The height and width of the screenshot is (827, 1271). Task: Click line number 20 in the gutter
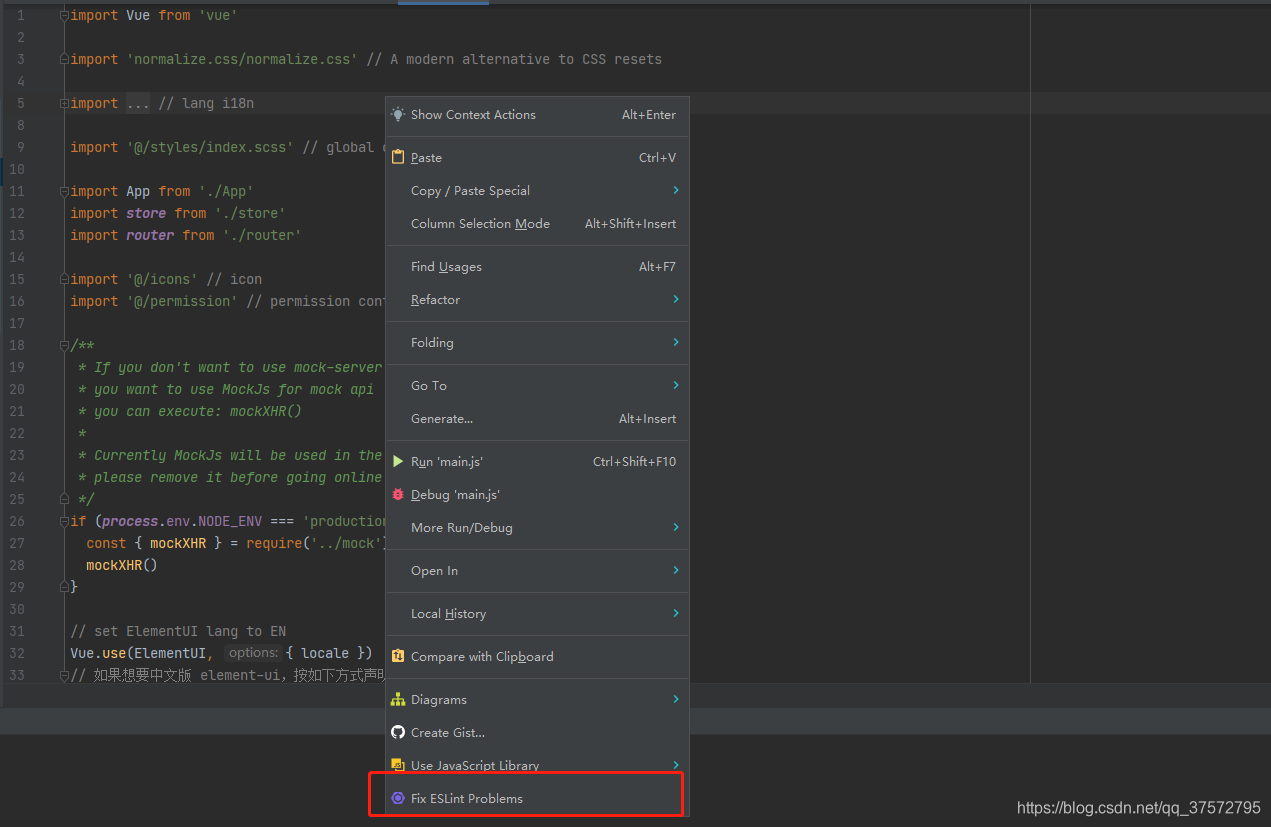pos(16,389)
